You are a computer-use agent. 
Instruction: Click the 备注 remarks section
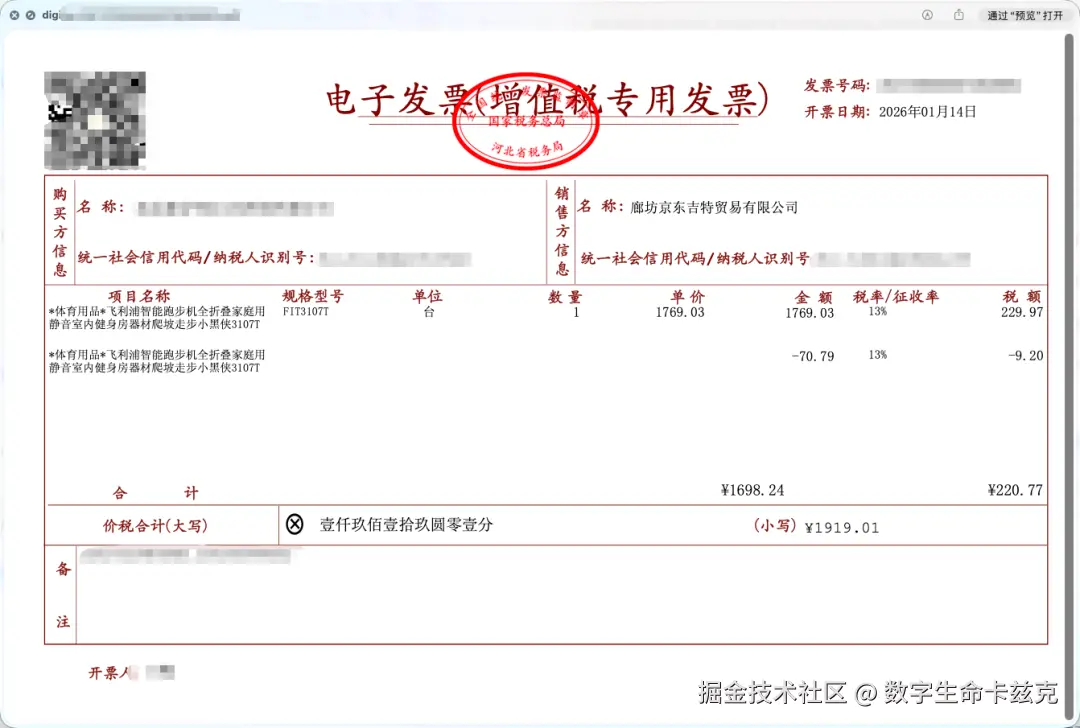pos(62,595)
